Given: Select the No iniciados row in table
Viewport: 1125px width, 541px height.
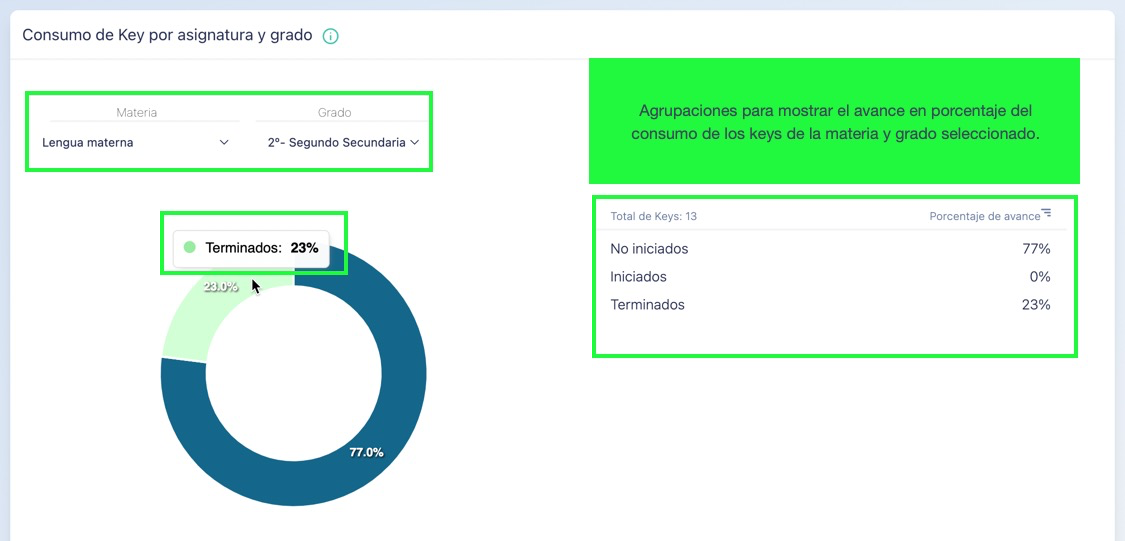Looking at the screenshot, I should click(x=830, y=249).
